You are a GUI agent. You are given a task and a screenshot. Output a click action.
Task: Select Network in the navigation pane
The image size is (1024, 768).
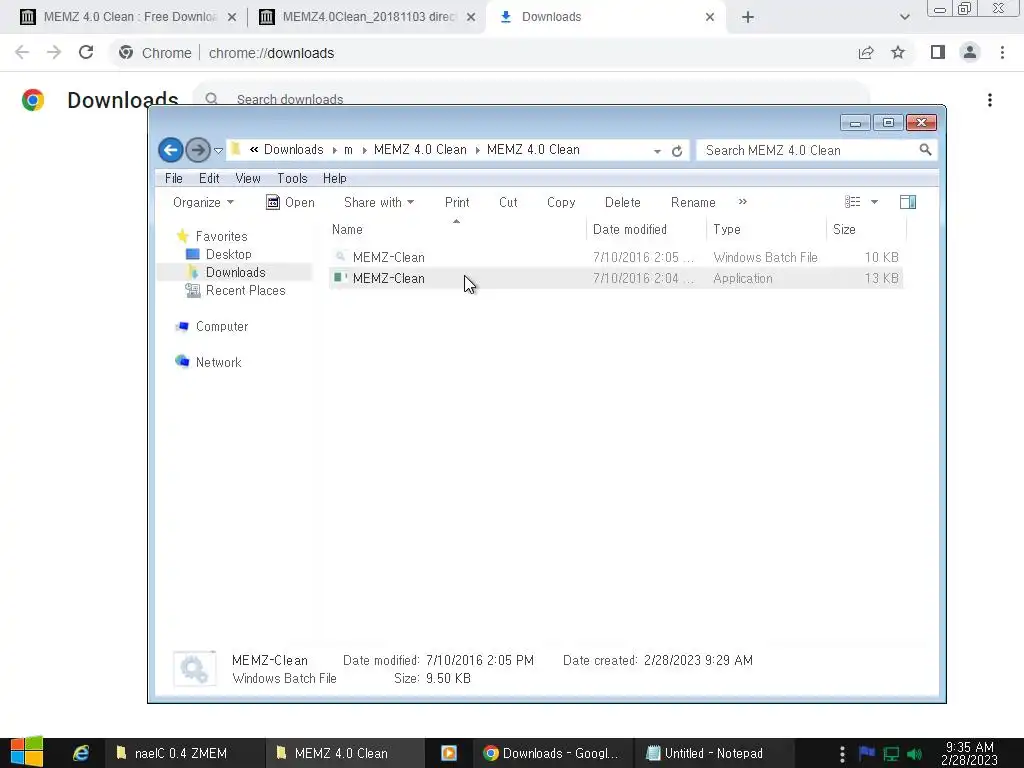(x=208, y=362)
